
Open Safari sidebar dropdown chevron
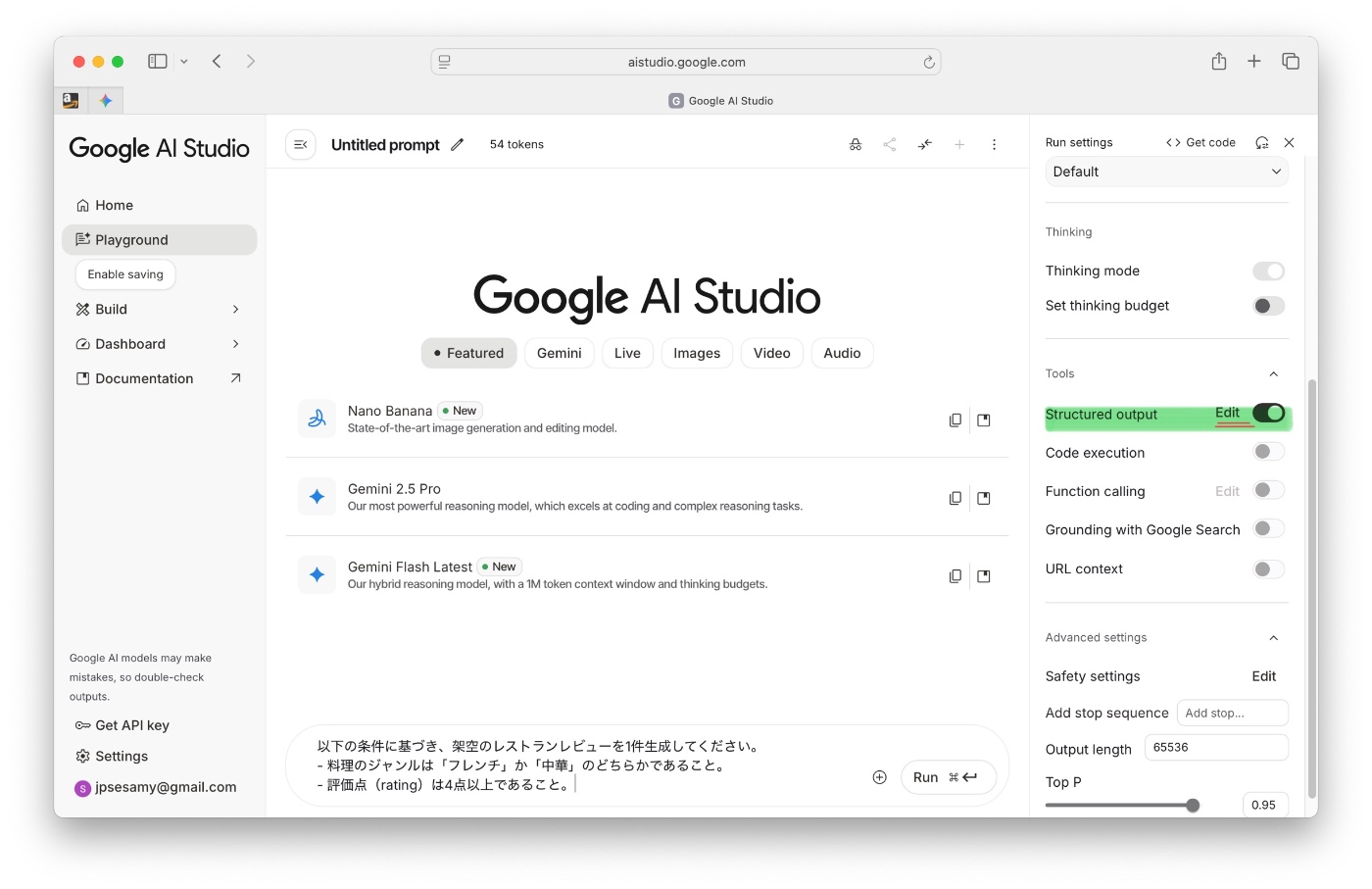tap(183, 61)
